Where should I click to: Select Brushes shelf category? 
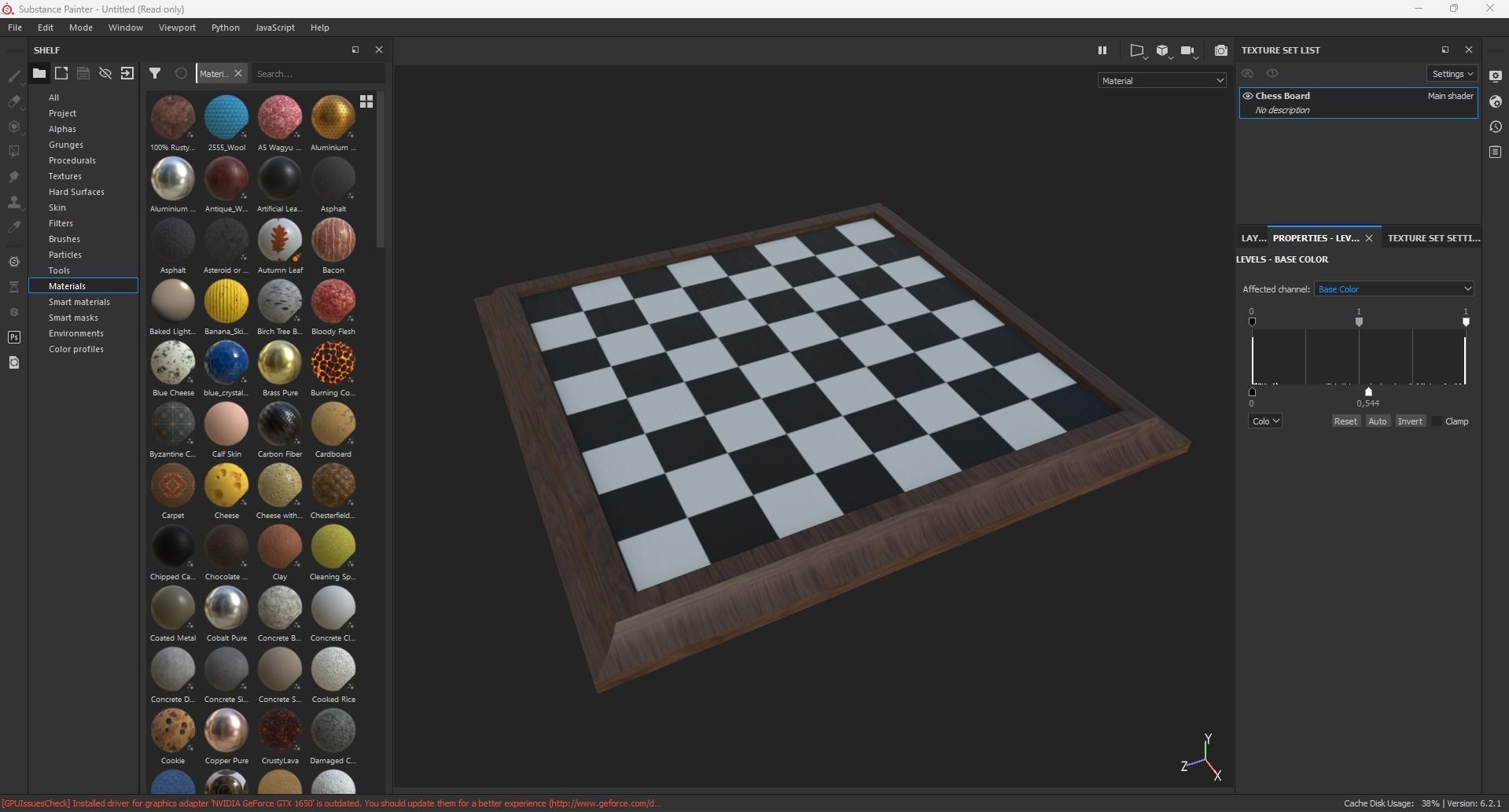[64, 239]
